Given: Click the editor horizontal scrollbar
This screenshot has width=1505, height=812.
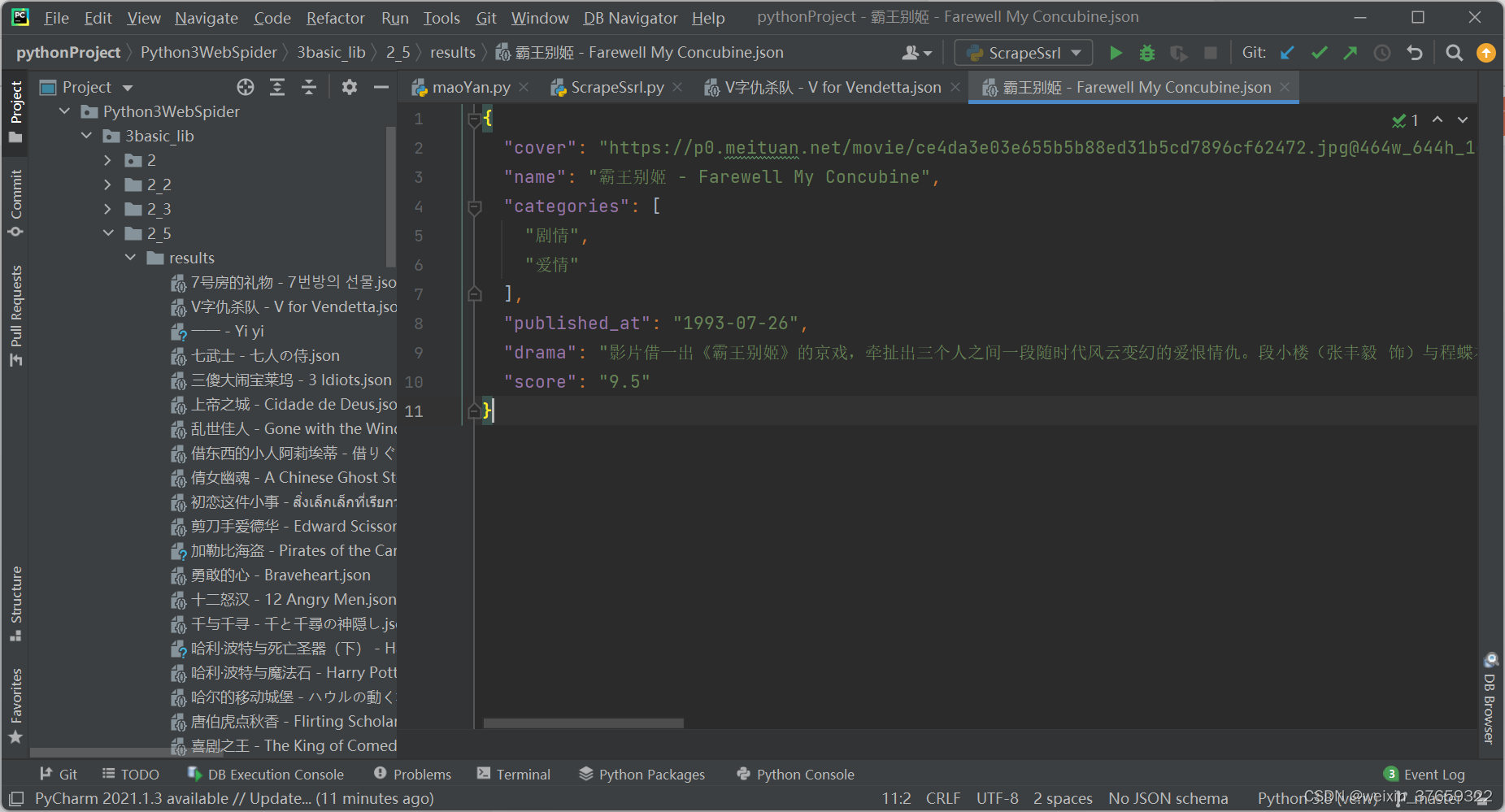Looking at the screenshot, I should pos(583,723).
